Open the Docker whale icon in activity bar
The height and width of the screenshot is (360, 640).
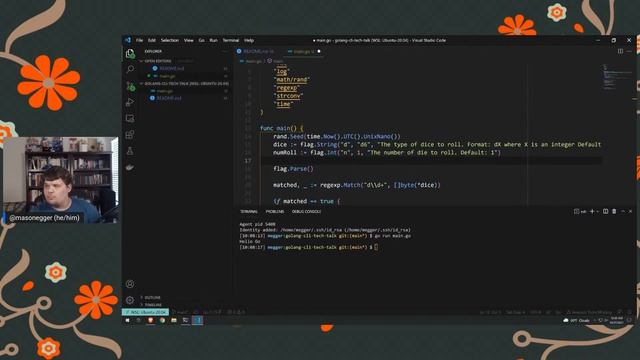click(x=130, y=167)
